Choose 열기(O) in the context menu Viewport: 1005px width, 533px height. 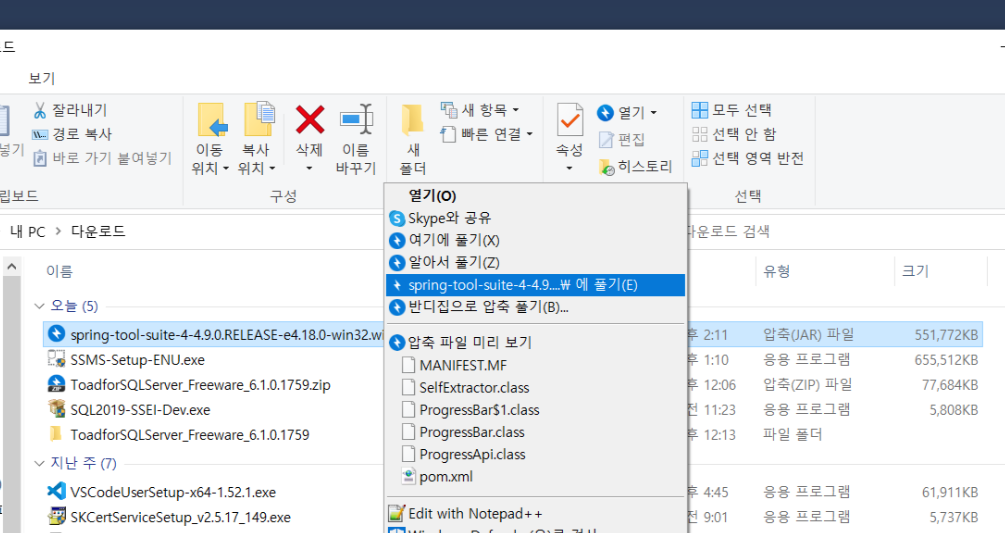click(536, 196)
